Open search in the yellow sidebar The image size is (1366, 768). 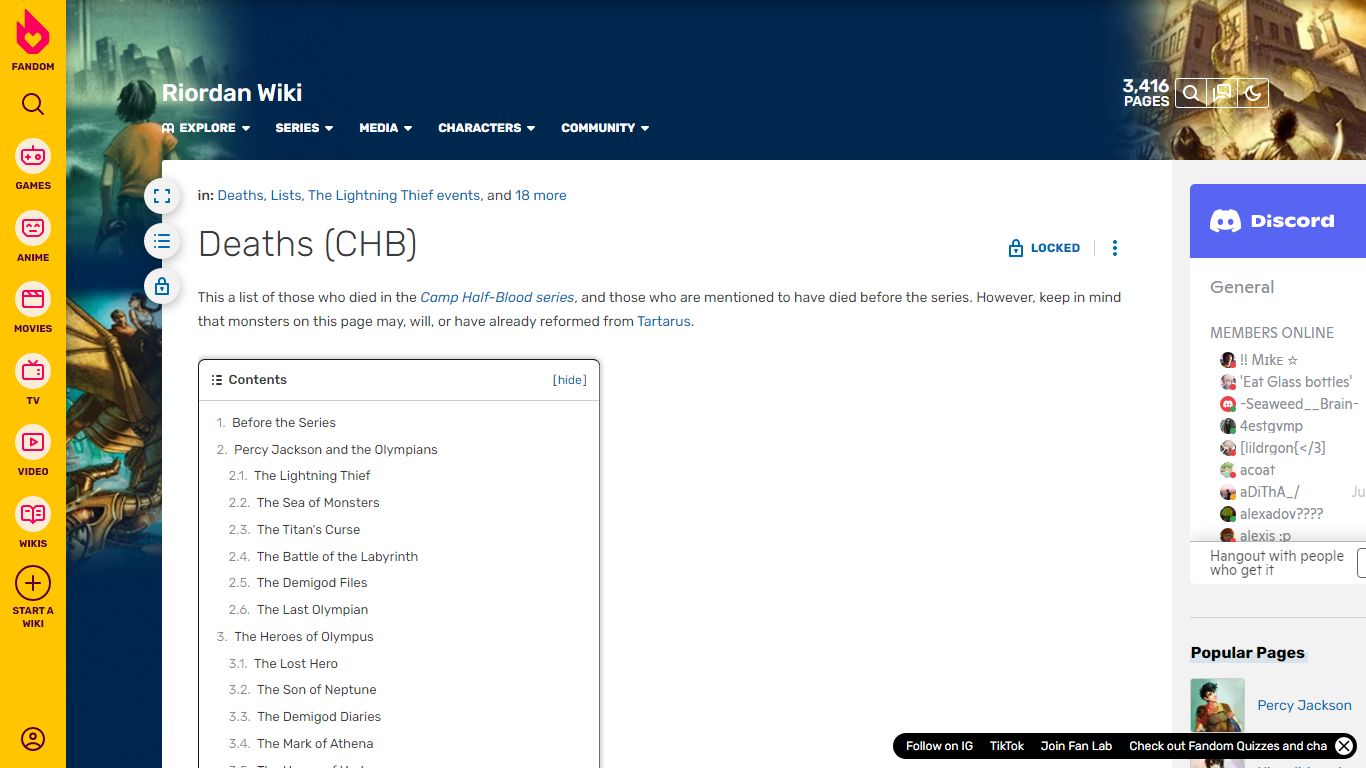[x=33, y=104]
